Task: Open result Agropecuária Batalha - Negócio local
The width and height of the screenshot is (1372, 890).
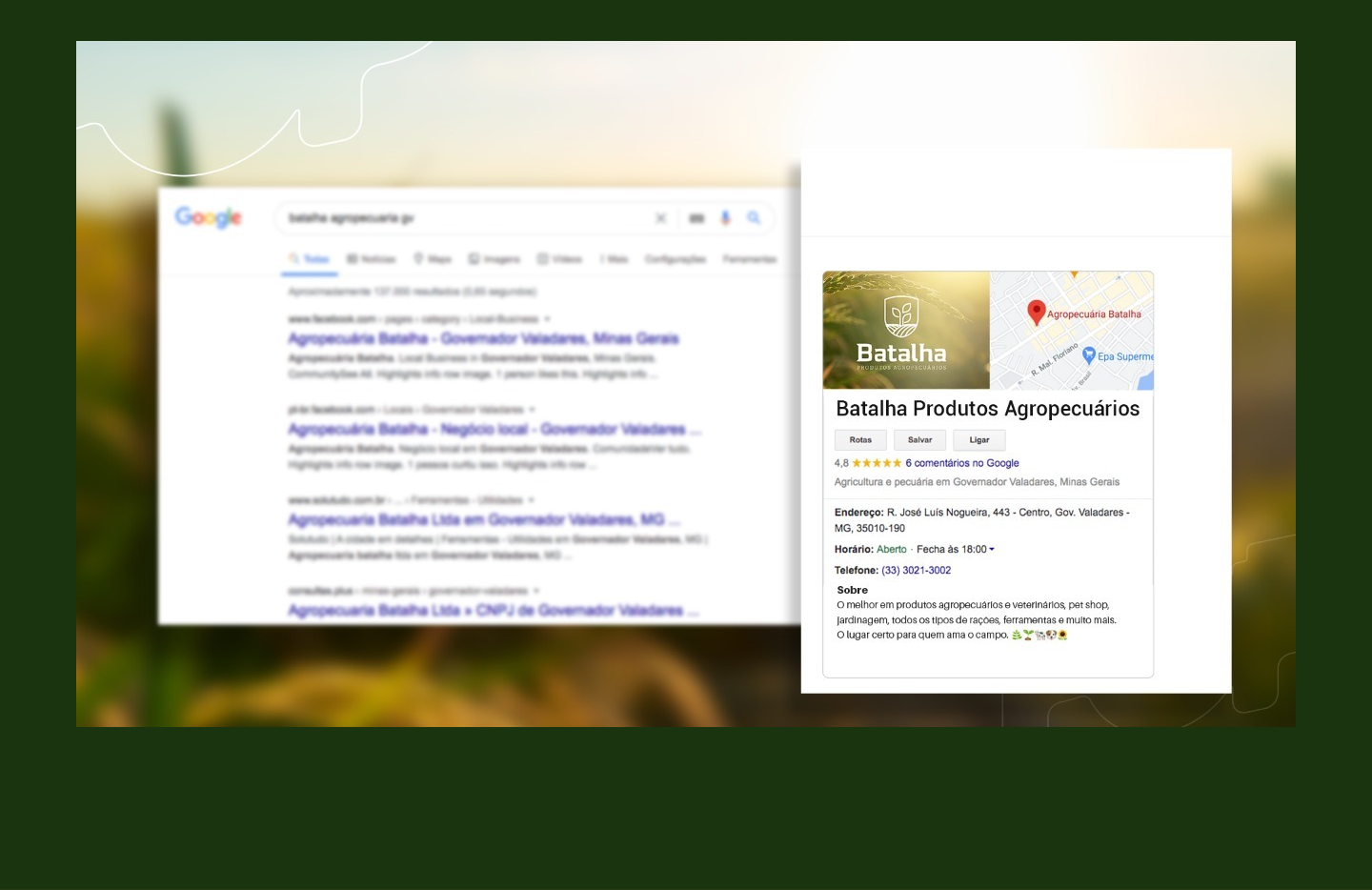Action: coord(494,429)
